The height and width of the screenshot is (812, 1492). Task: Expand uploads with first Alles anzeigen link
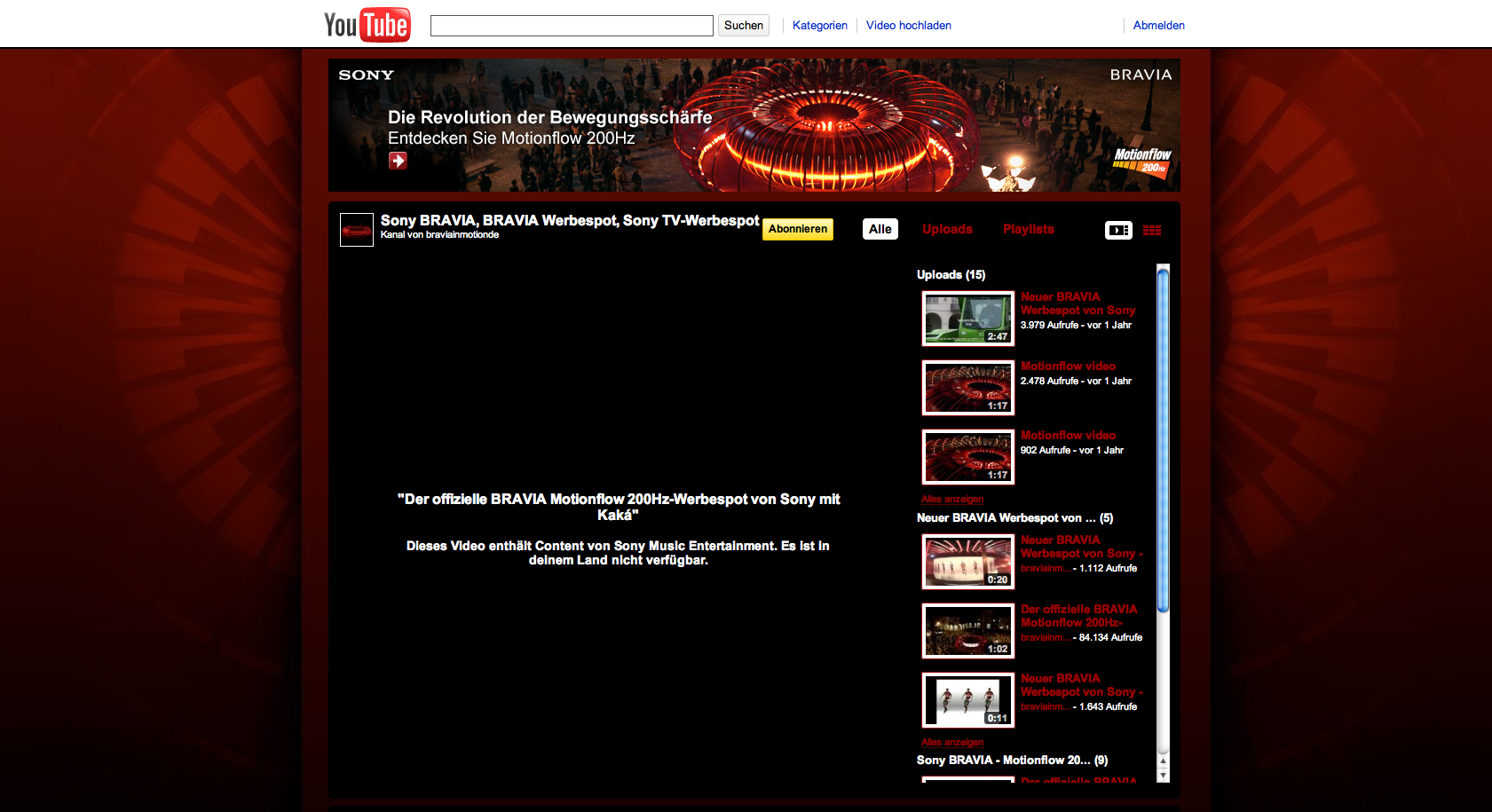tap(951, 499)
